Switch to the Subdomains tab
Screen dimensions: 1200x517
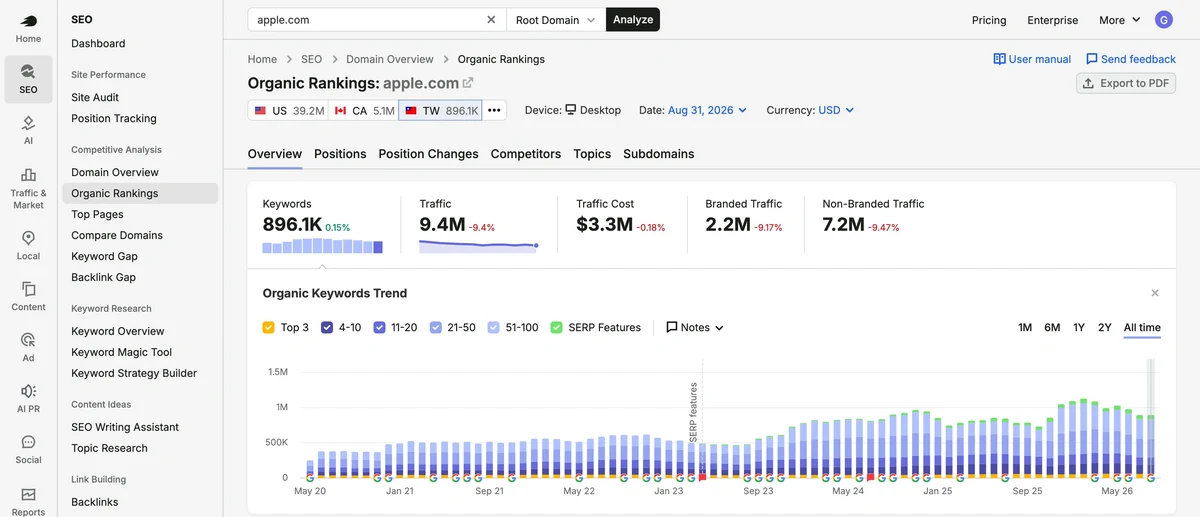click(658, 154)
